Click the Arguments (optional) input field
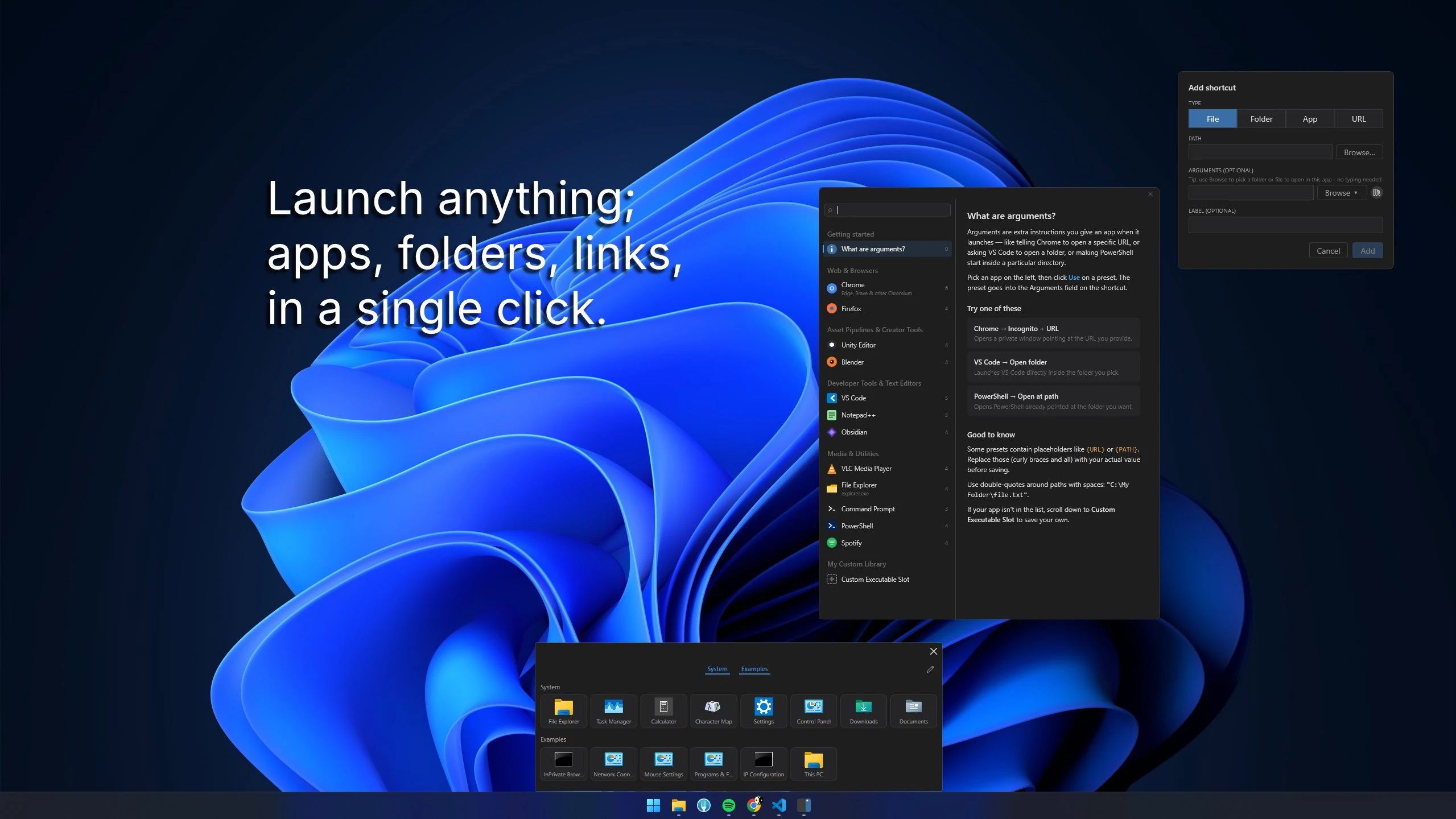The image size is (1456, 819). pyautogui.click(x=1251, y=193)
